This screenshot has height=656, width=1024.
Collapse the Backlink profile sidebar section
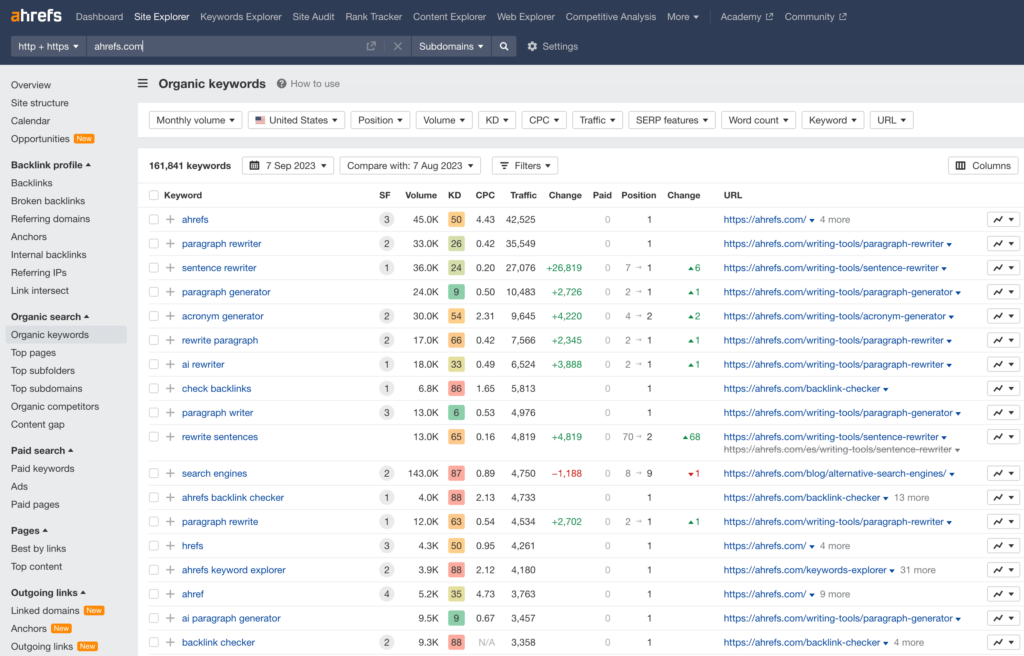click(51, 165)
